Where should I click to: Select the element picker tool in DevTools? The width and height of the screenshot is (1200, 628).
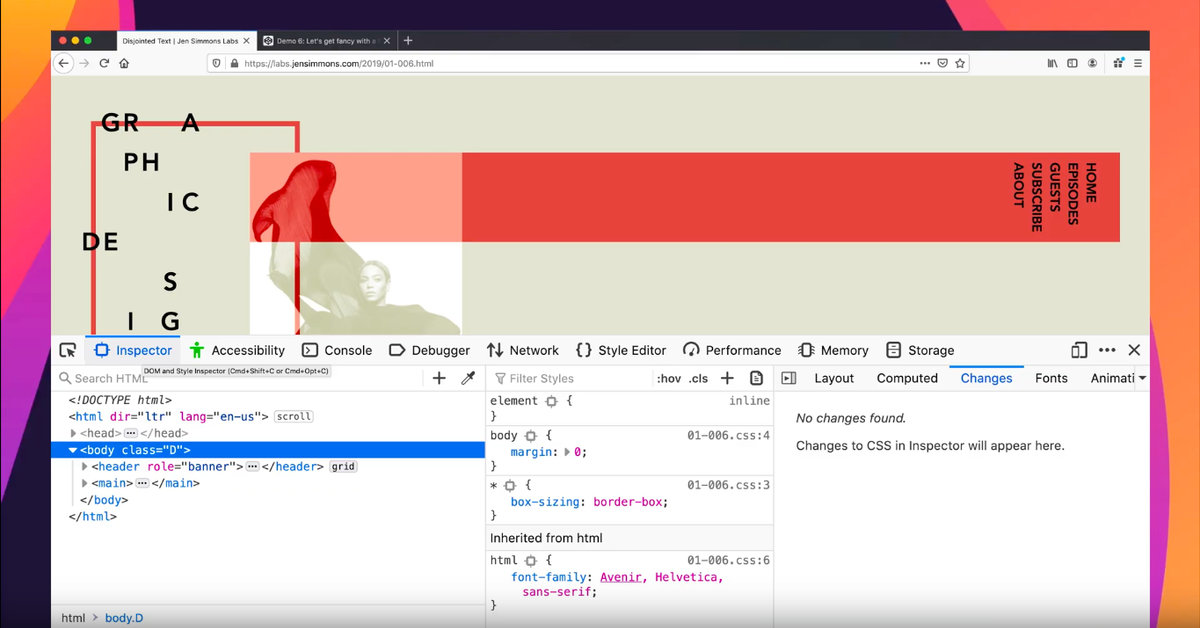[68, 349]
